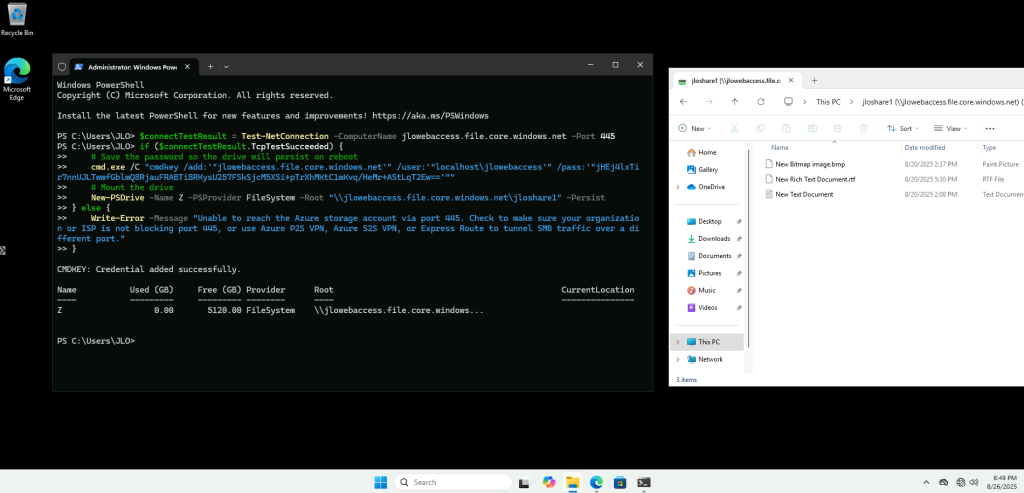Open the Sort dropdown in Explorer

pyautogui.click(x=903, y=129)
